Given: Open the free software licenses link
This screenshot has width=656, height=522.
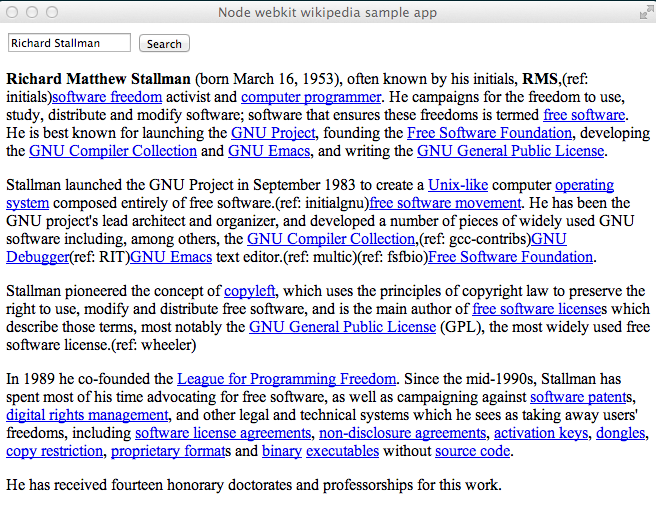Looking at the screenshot, I should pos(536,309).
